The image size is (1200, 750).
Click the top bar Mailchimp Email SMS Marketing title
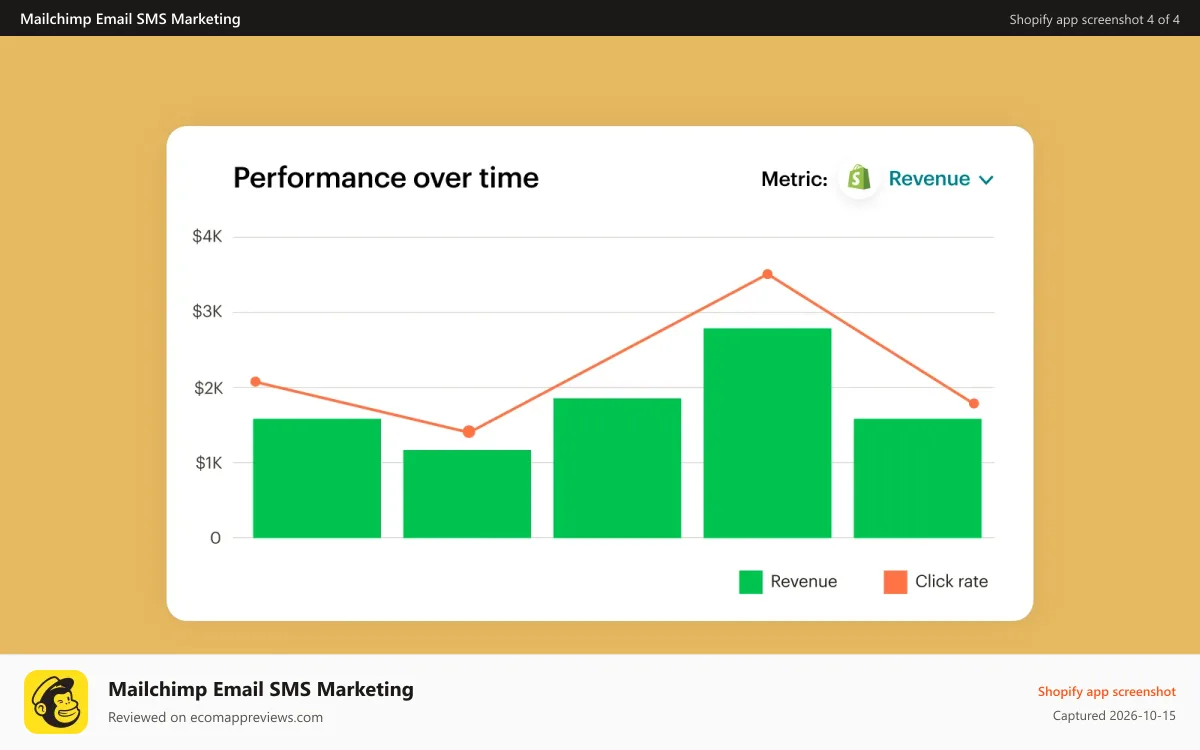click(x=130, y=18)
